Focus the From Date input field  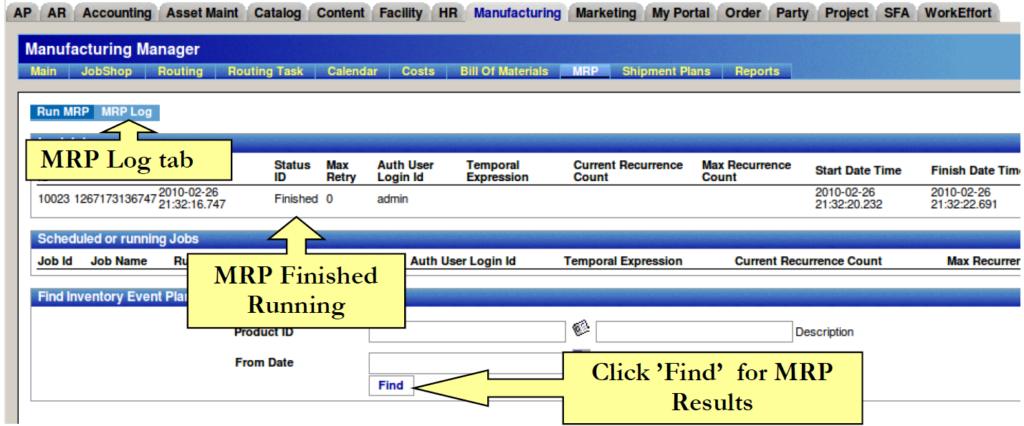pyautogui.click(x=466, y=362)
